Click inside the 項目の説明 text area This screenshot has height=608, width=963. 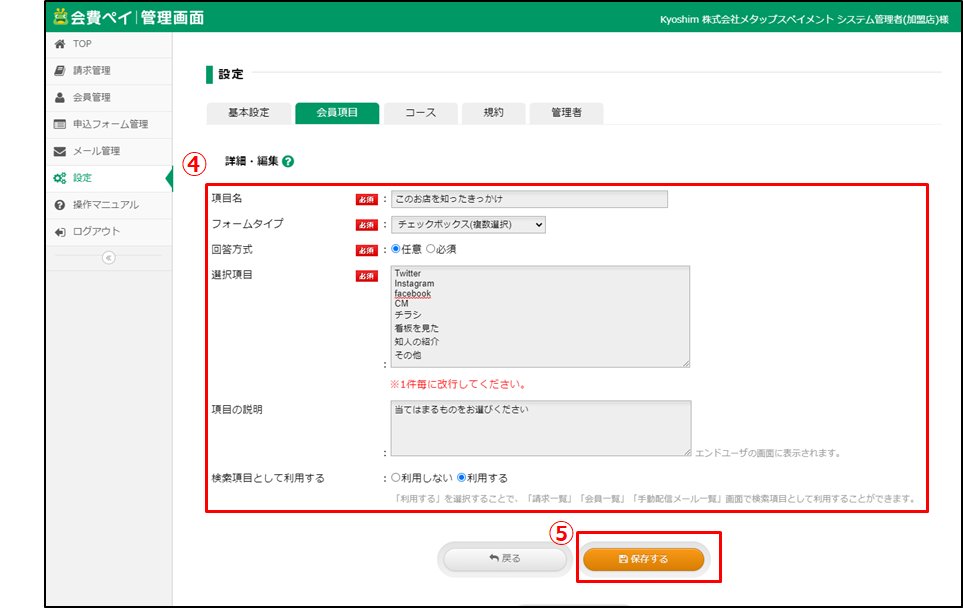(540, 428)
